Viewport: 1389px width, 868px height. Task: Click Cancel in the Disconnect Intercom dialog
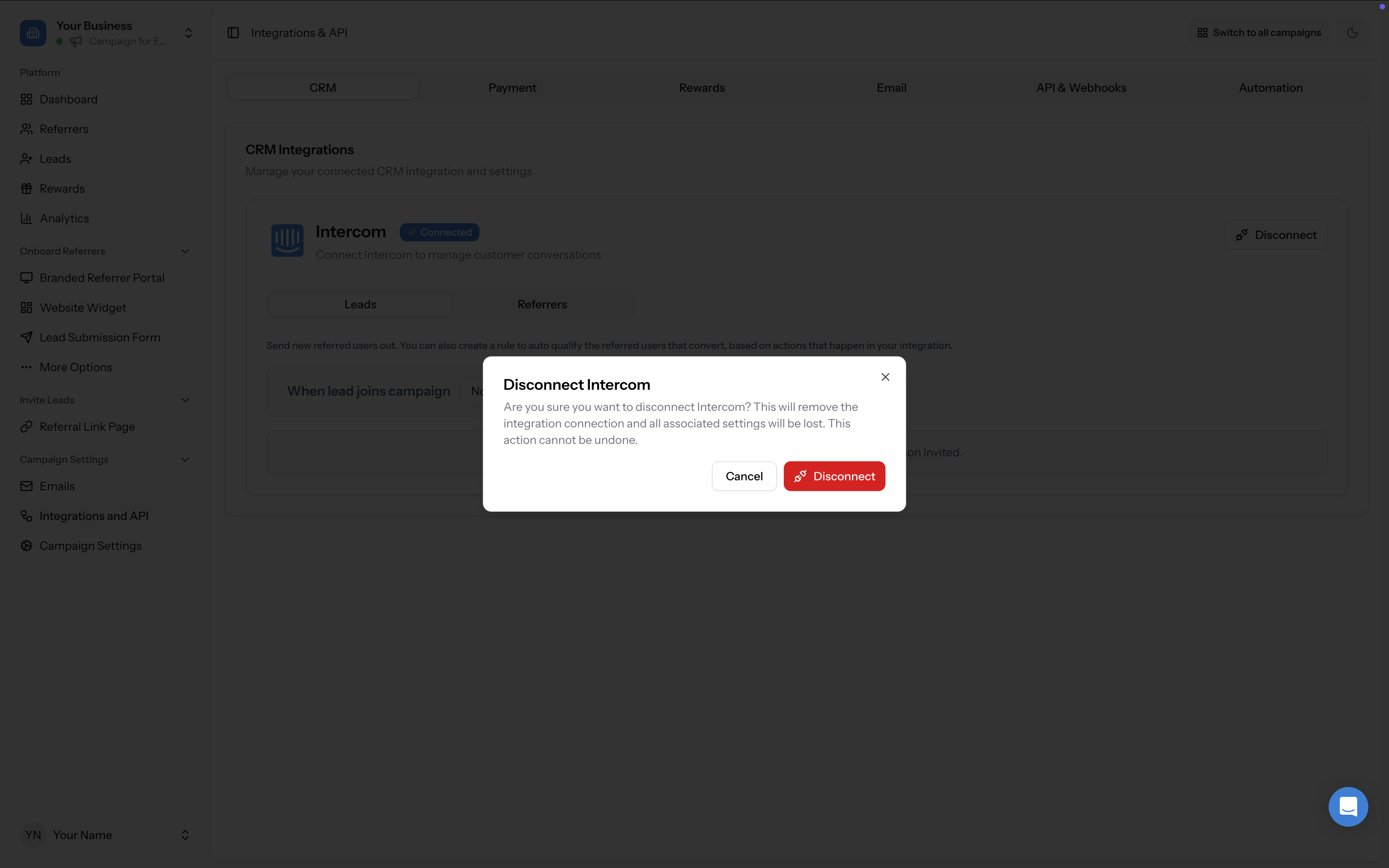pos(744,476)
